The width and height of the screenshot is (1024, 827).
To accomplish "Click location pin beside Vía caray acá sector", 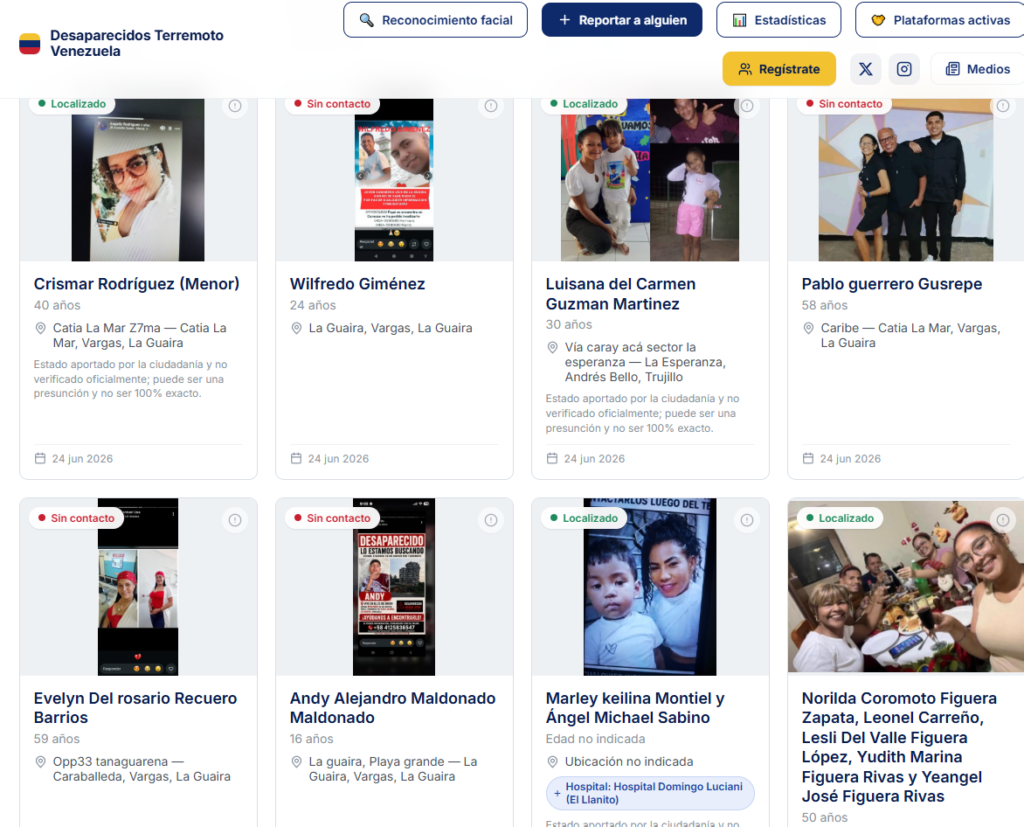I will pos(552,348).
